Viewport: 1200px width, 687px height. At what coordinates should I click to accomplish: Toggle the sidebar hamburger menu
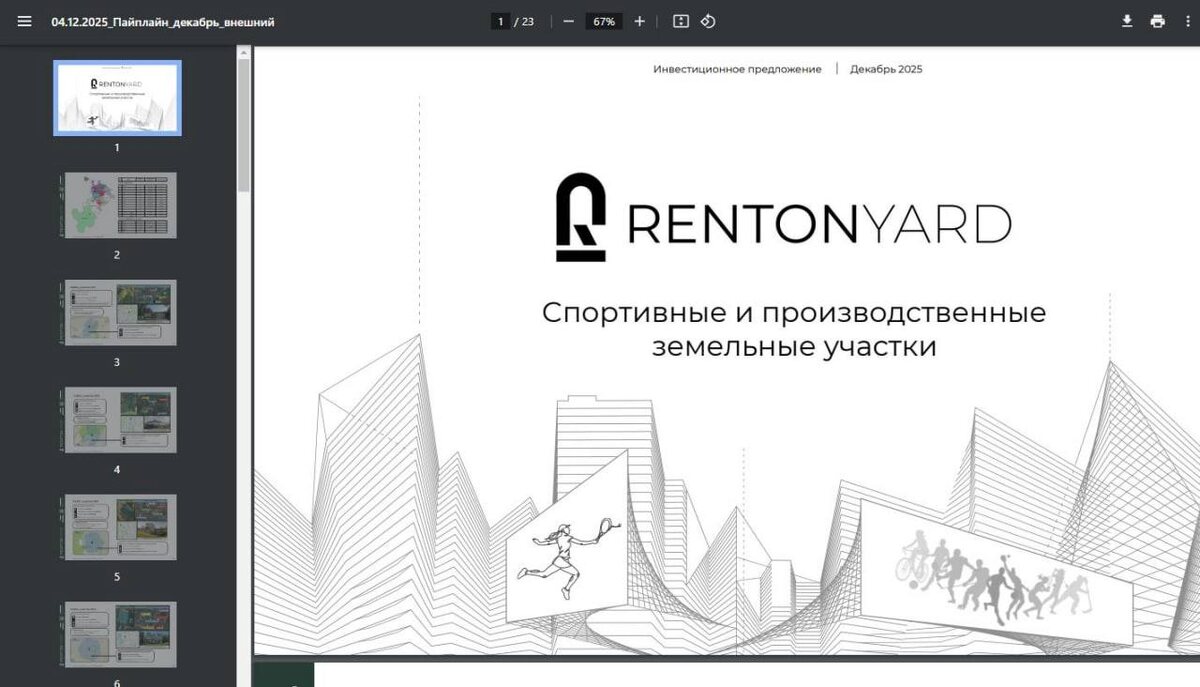coord(24,21)
